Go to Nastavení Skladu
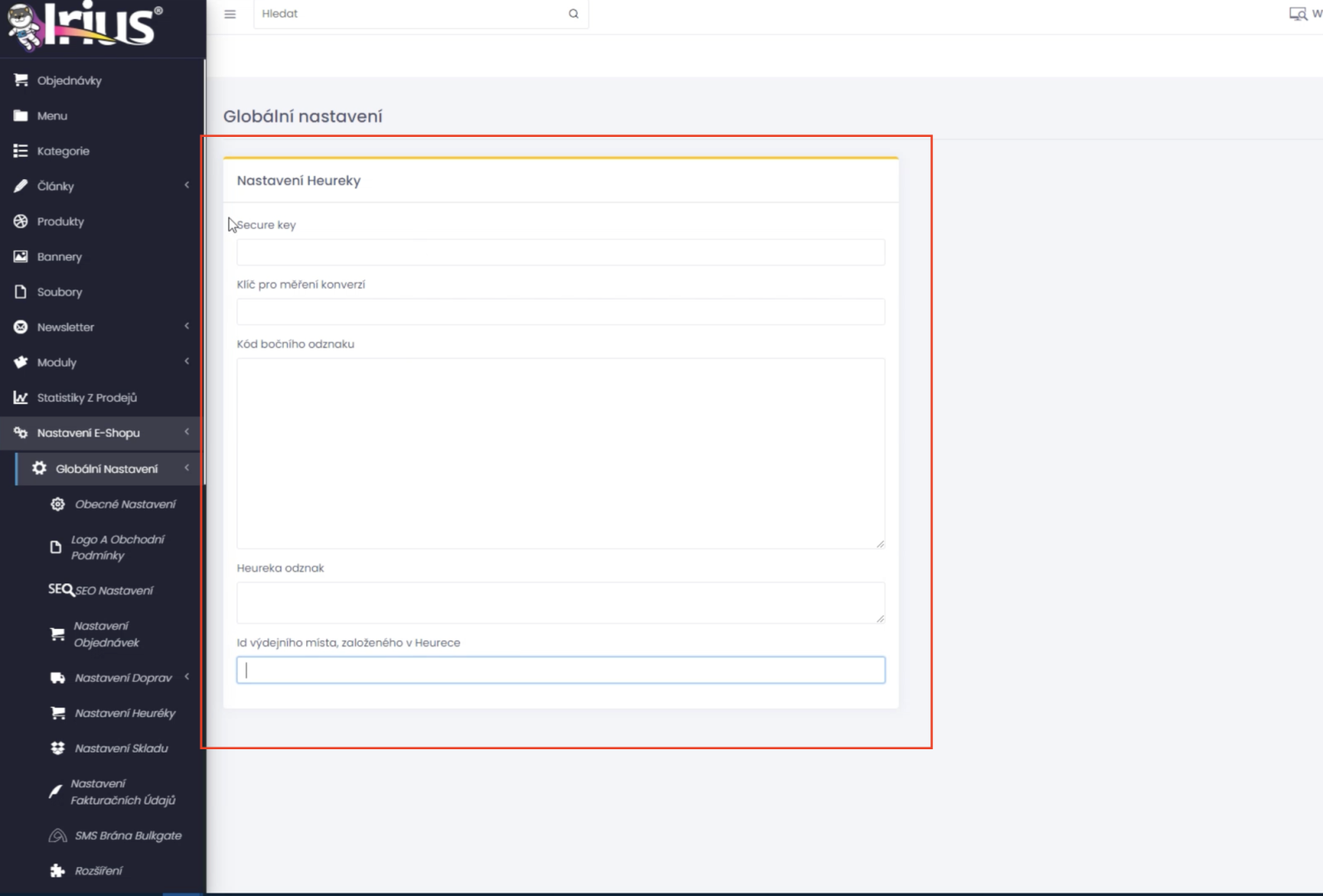The width and height of the screenshot is (1323, 896). [x=121, y=748]
